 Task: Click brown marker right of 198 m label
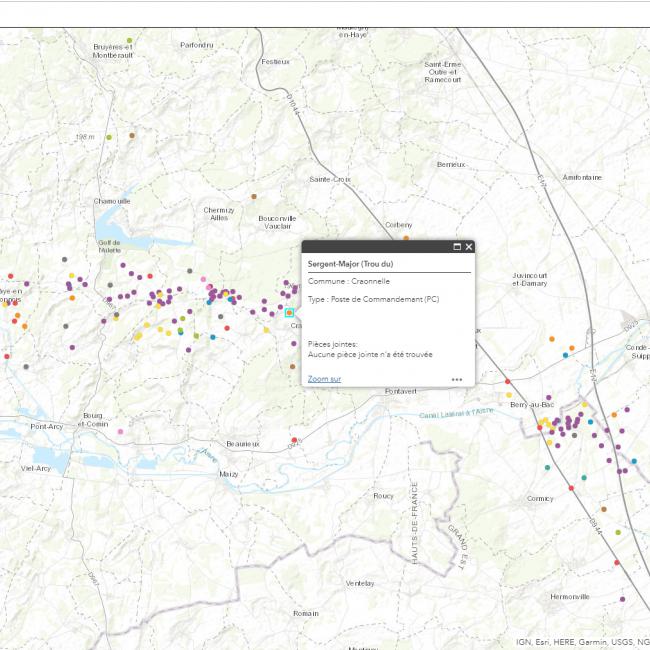coord(131,135)
